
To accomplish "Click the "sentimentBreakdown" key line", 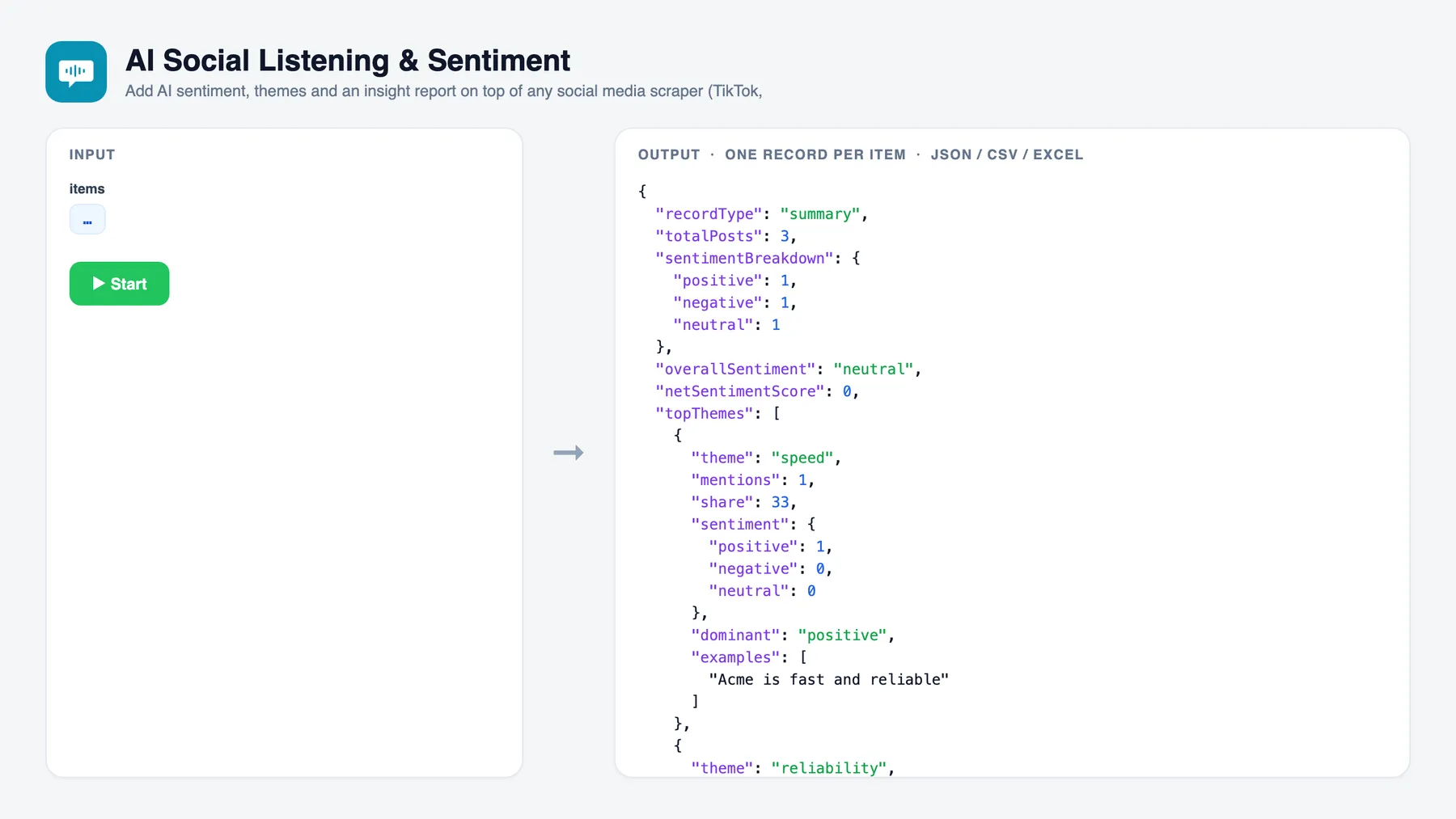I will [x=758, y=258].
